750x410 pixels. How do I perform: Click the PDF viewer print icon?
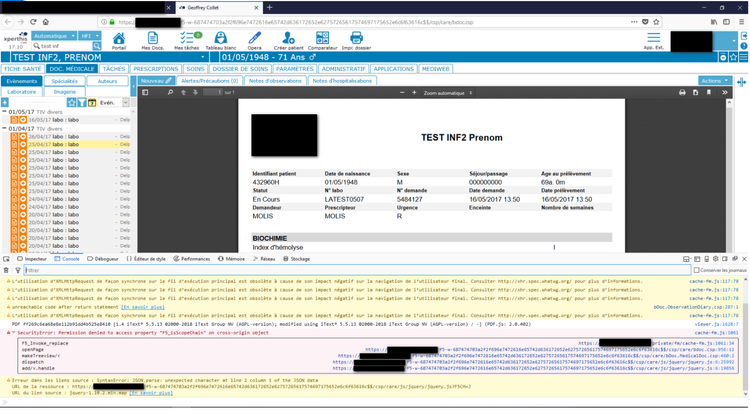pyautogui.click(x=682, y=92)
